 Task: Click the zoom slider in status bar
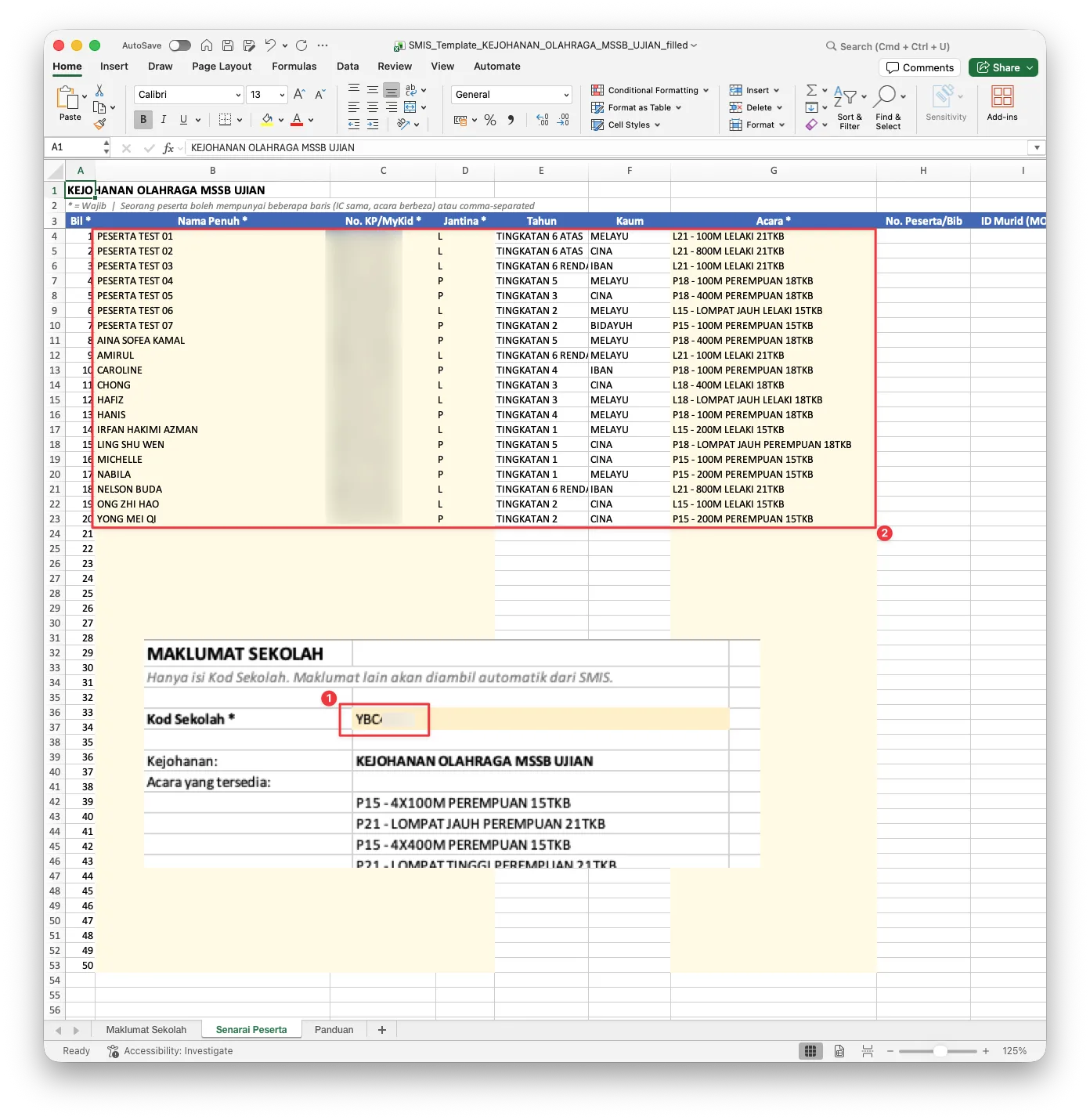point(938,1051)
